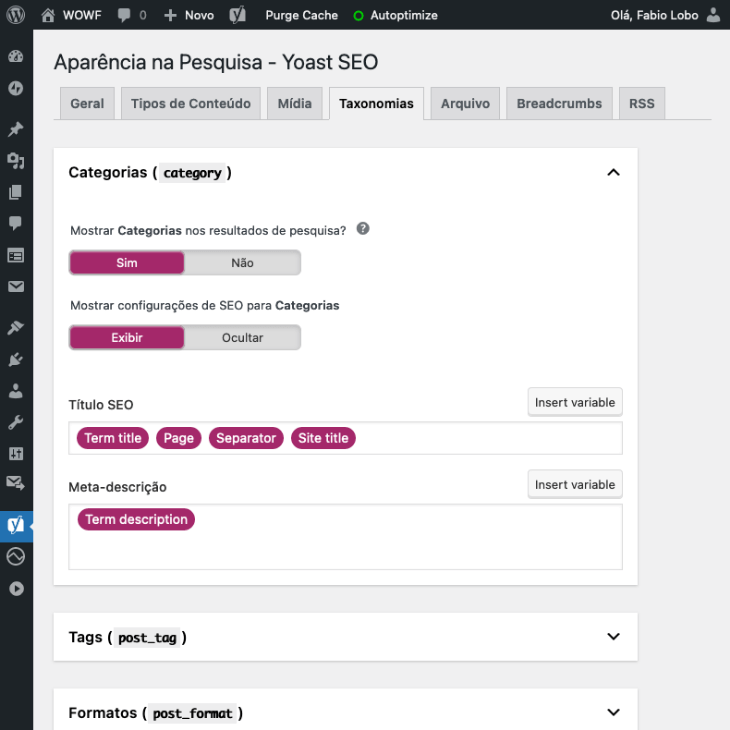Open the form/table layout icon in sidebar
This screenshot has width=730, height=730.
16,255
